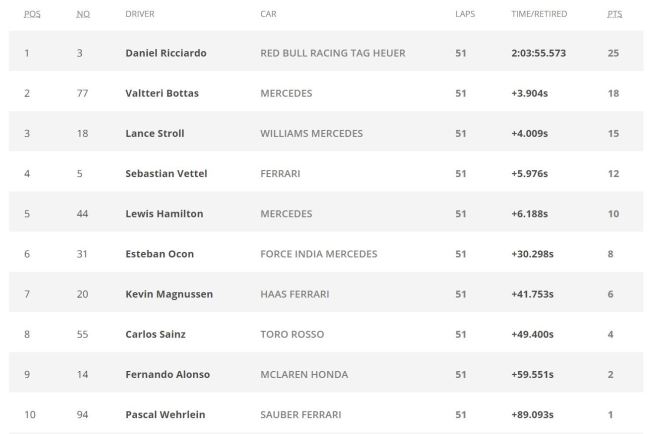Select Valtteri Bottas driver name
Screen dimensions: 651x434
(162, 93)
